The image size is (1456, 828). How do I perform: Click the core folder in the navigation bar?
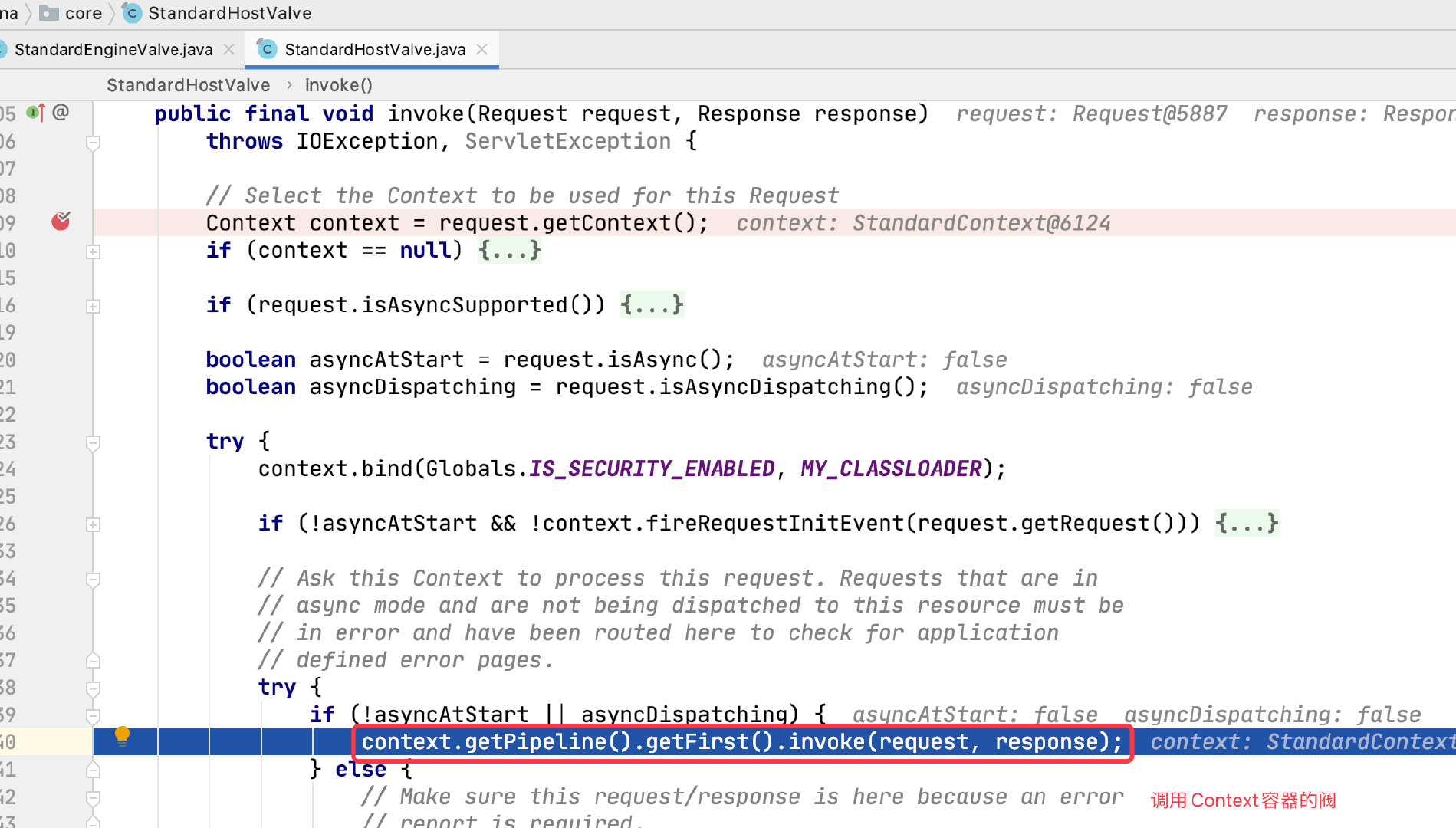point(84,13)
